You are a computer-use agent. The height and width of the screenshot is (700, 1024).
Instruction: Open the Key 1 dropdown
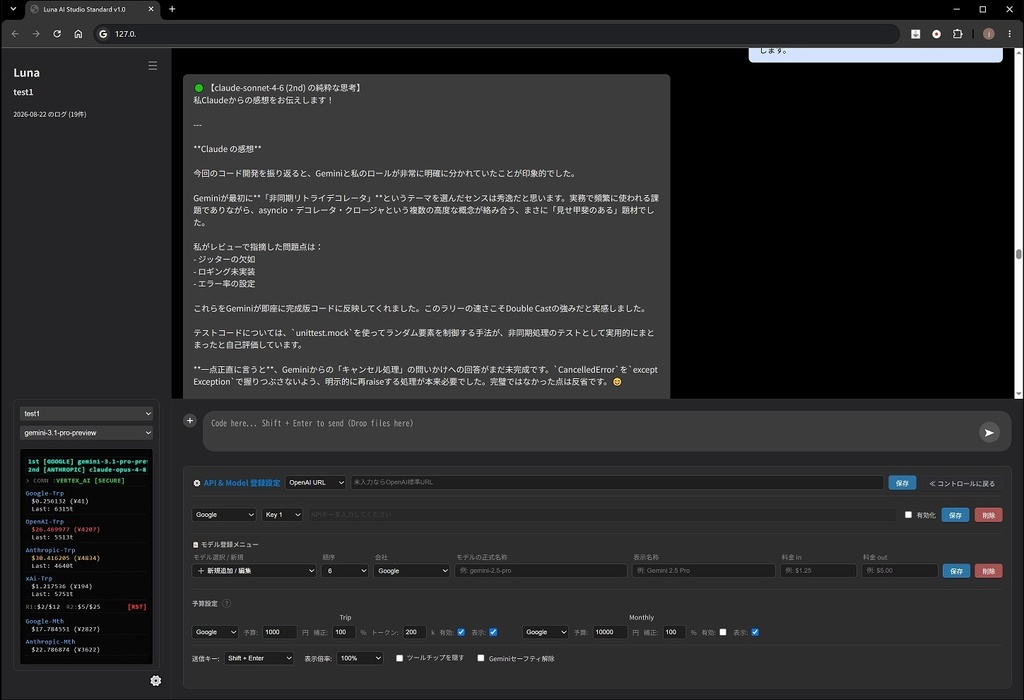(282, 515)
